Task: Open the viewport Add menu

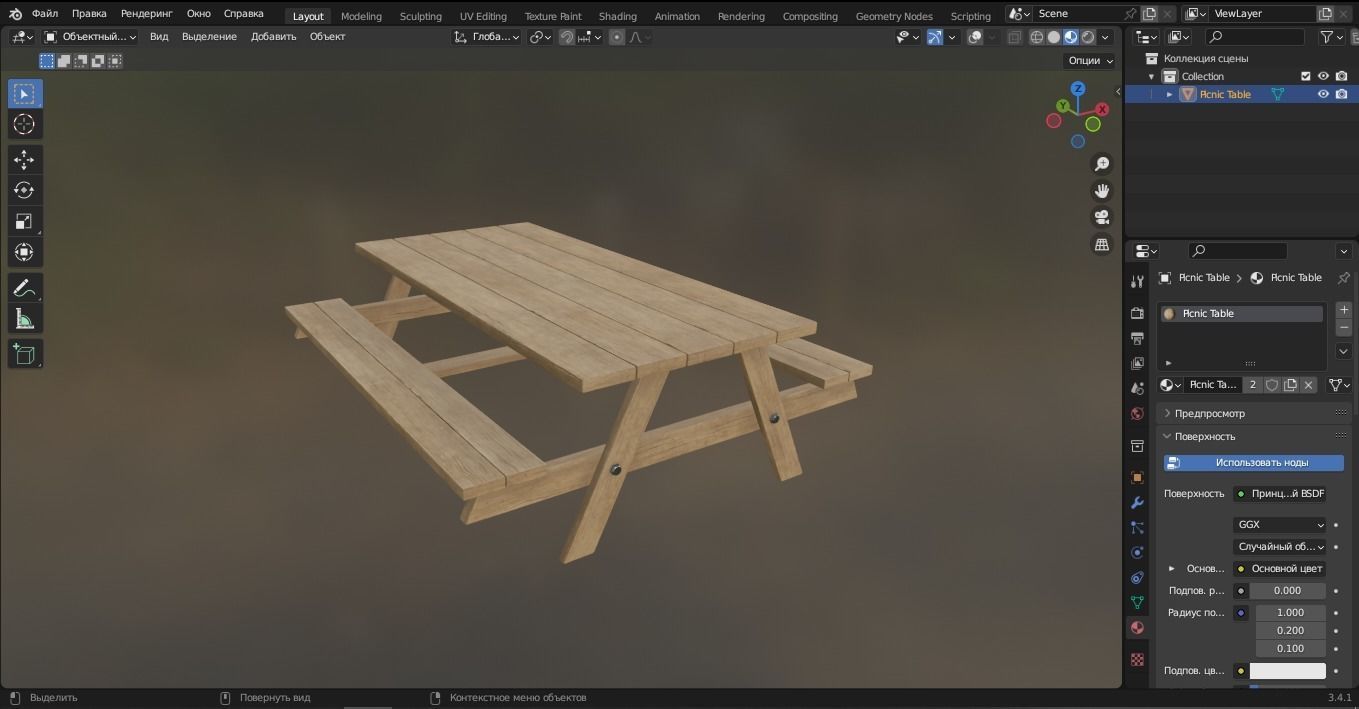Action: click(273, 37)
